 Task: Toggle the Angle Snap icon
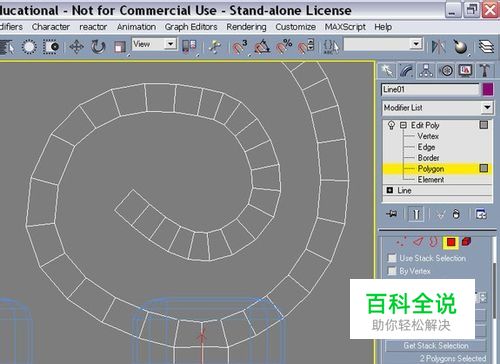click(262, 46)
